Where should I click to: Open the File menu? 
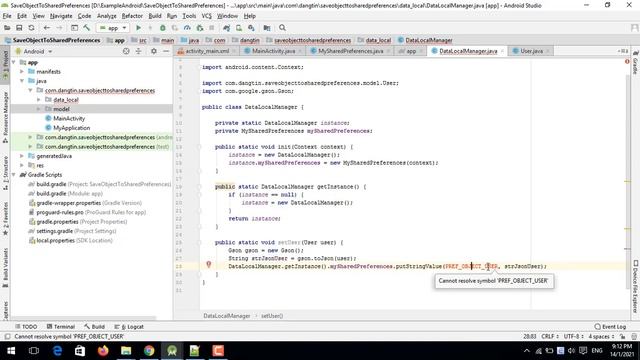pos(7,16)
